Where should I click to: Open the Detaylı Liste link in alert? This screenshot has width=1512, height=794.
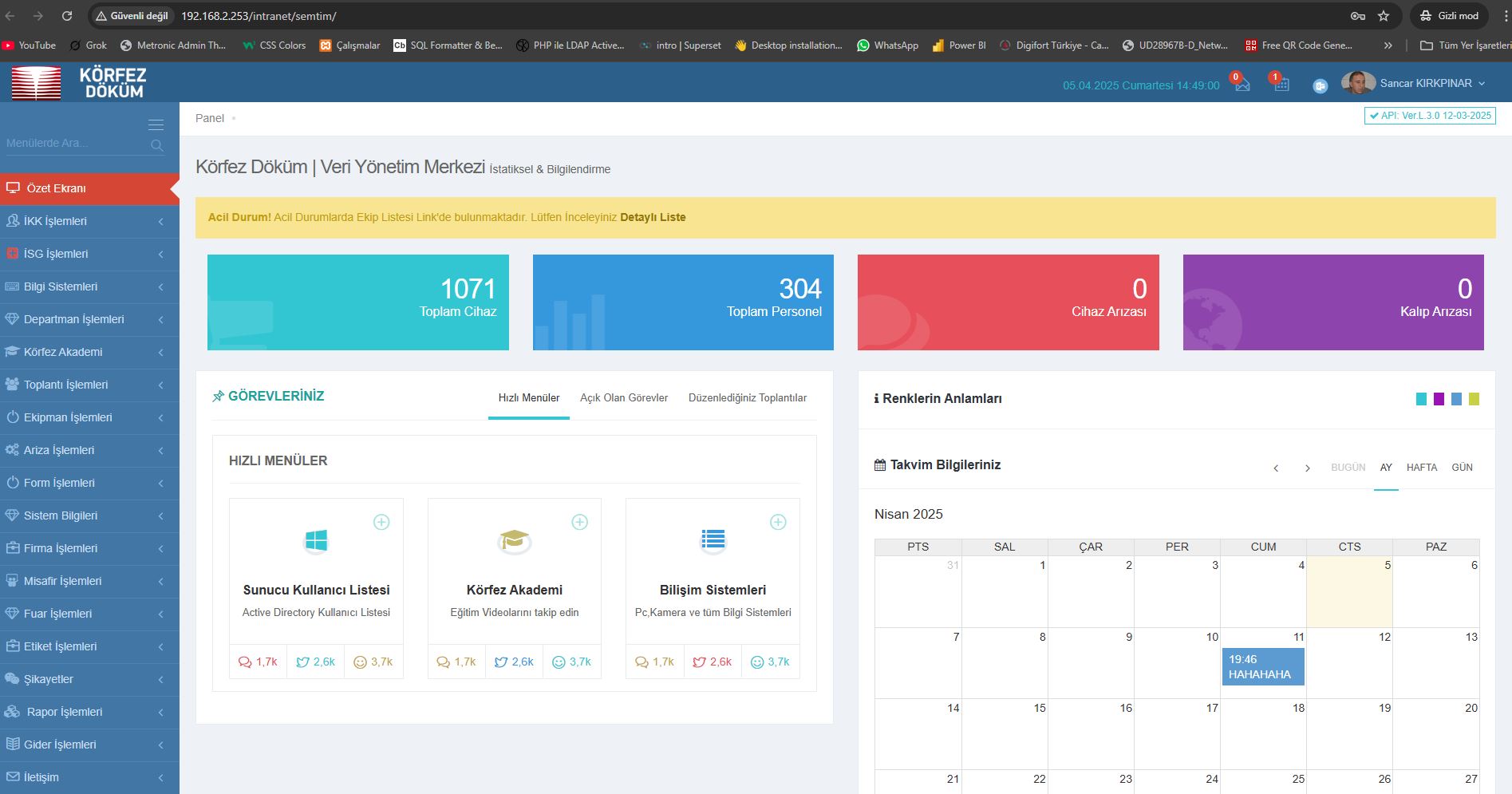[653, 217]
